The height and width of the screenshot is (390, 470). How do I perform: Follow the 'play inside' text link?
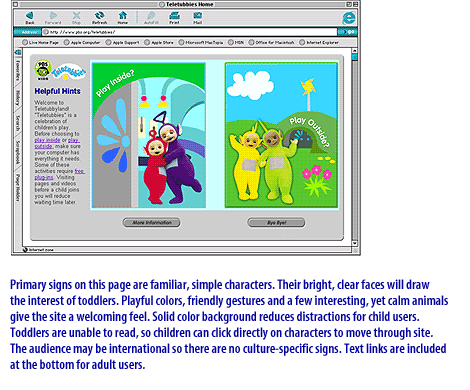point(47,140)
